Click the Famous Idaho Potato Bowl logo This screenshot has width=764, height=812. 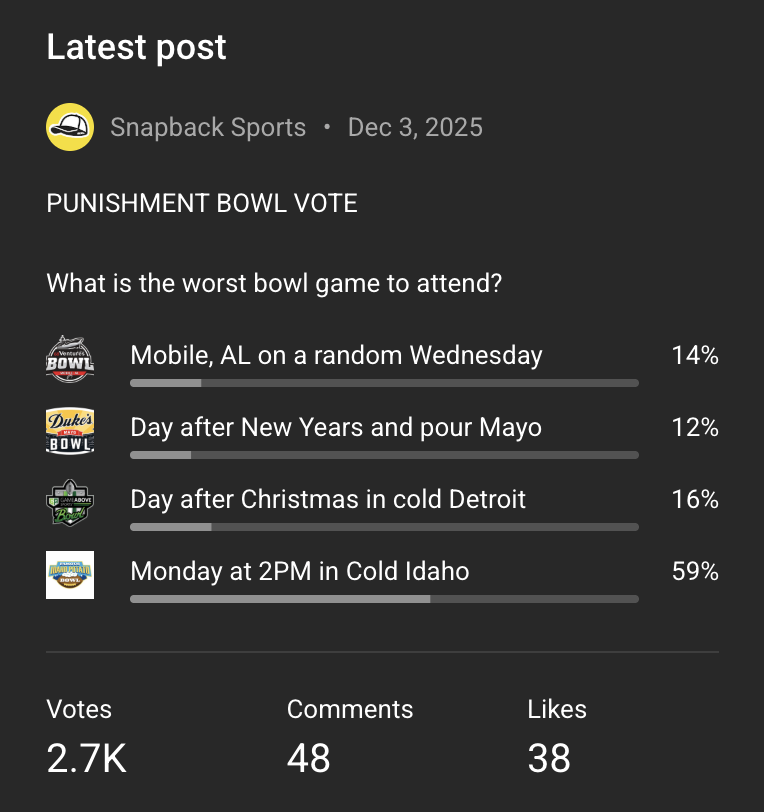click(x=70, y=575)
